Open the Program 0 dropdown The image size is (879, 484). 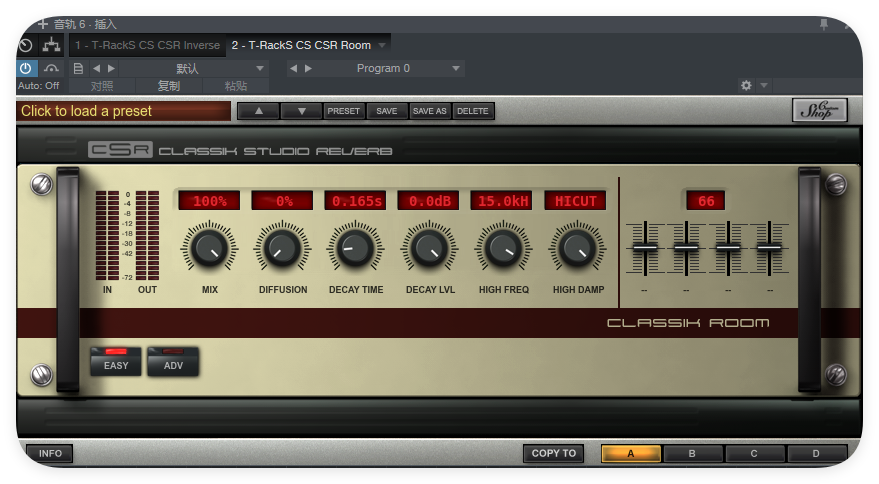point(391,68)
